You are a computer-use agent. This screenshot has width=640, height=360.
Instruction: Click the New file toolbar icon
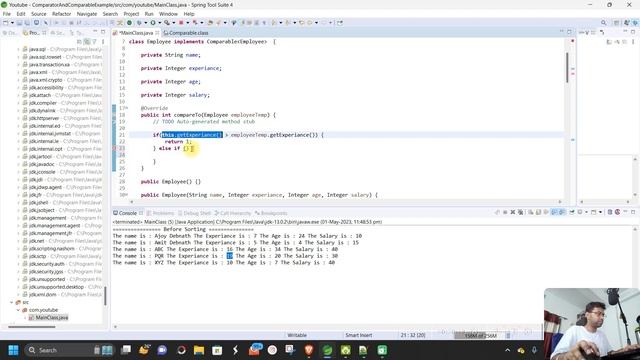tap(6, 23)
